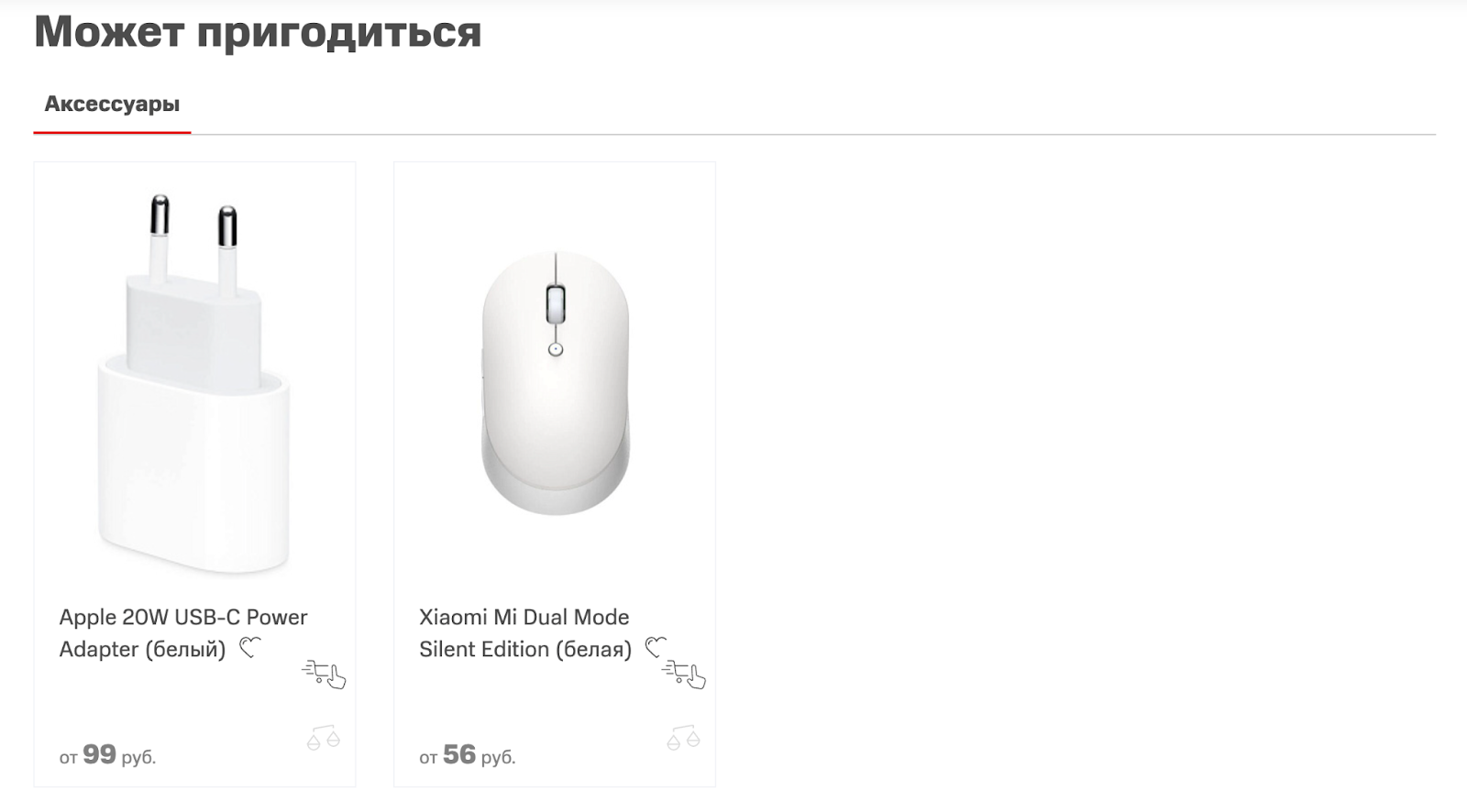The image size is (1467, 812).
Task: Click the 'Может пригодиться' heading
Action: 258,31
